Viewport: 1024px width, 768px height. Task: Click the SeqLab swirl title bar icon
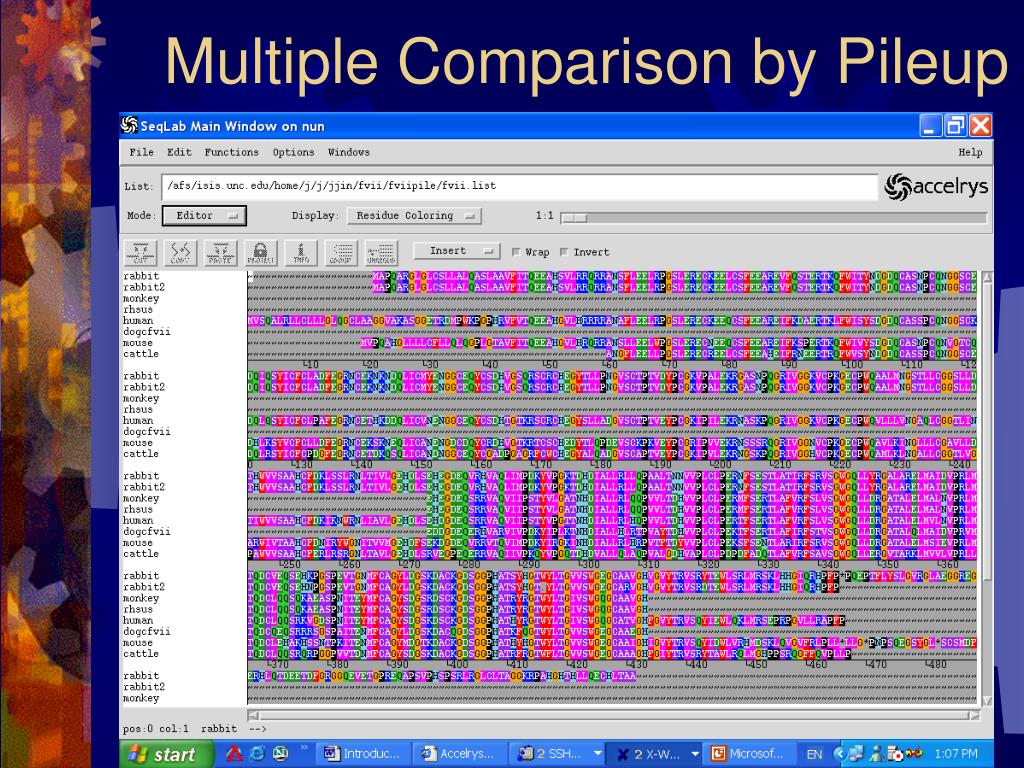click(x=129, y=125)
